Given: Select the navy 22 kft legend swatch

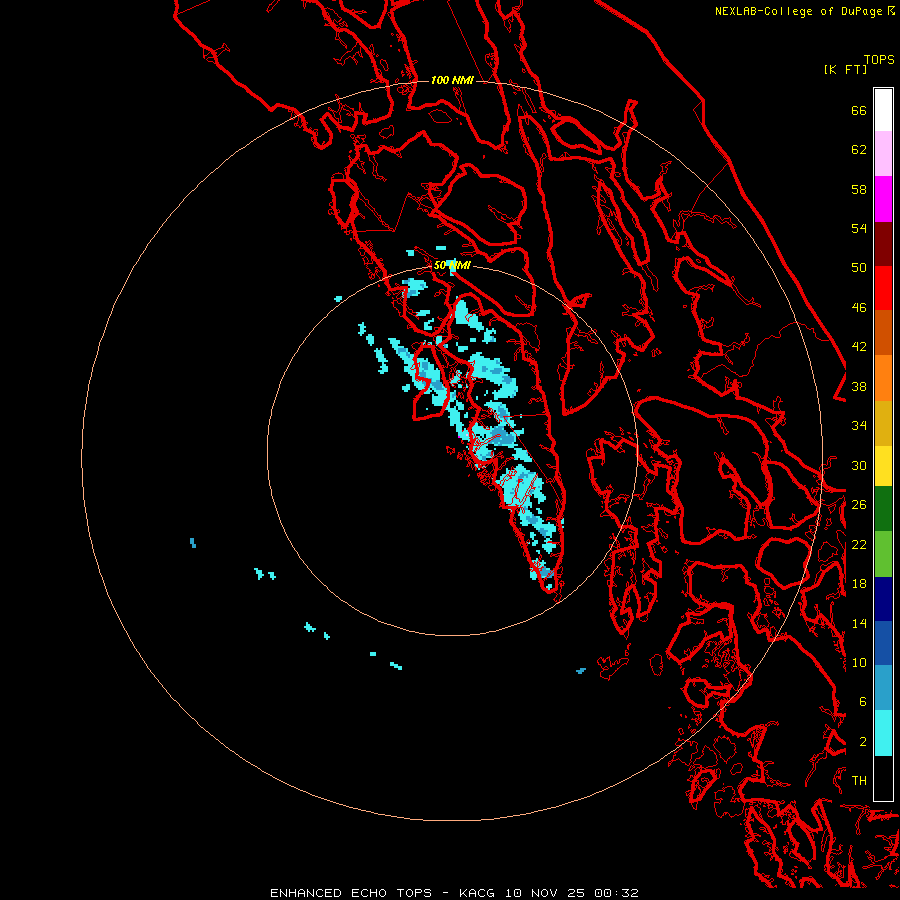Looking at the screenshot, I should coord(883,599).
